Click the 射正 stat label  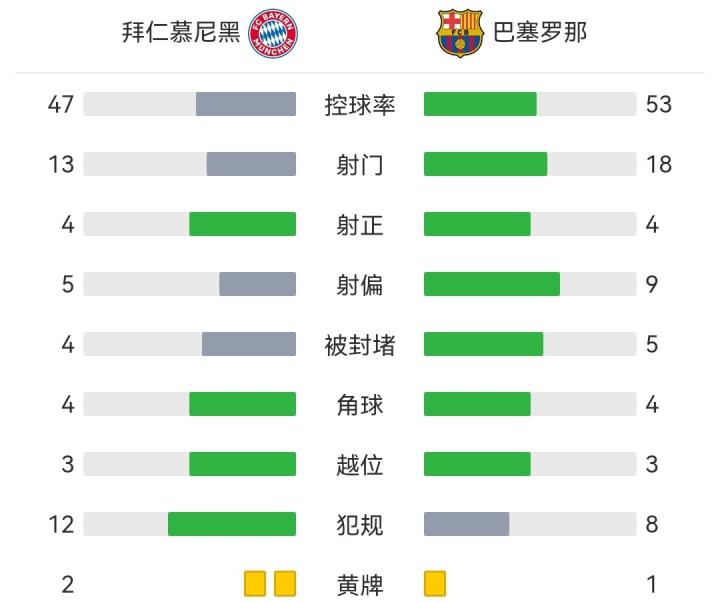[x=360, y=224]
